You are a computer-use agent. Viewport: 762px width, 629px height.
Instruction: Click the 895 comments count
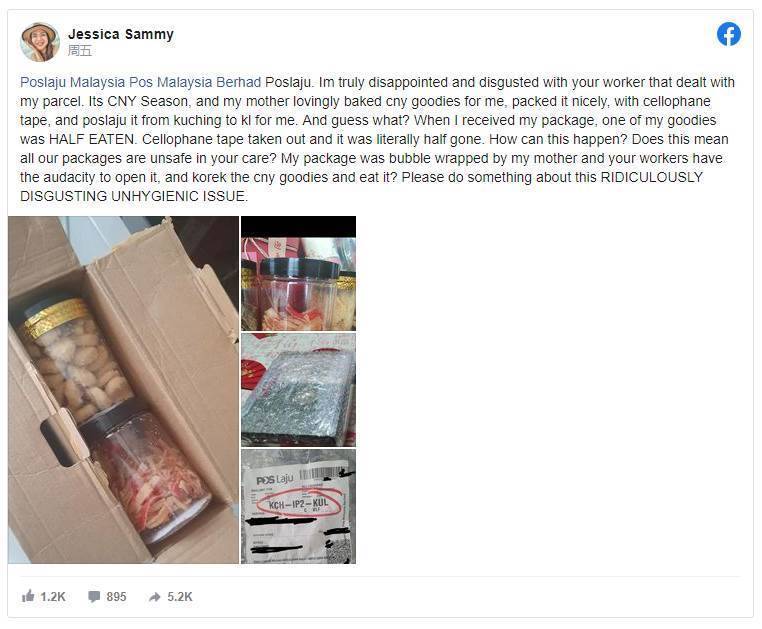click(116, 596)
